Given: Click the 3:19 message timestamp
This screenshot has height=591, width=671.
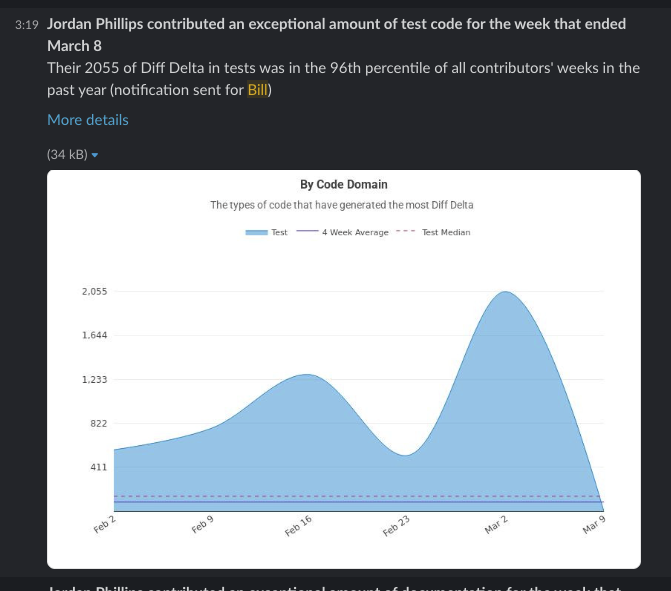Looking at the screenshot, I should [28, 24].
